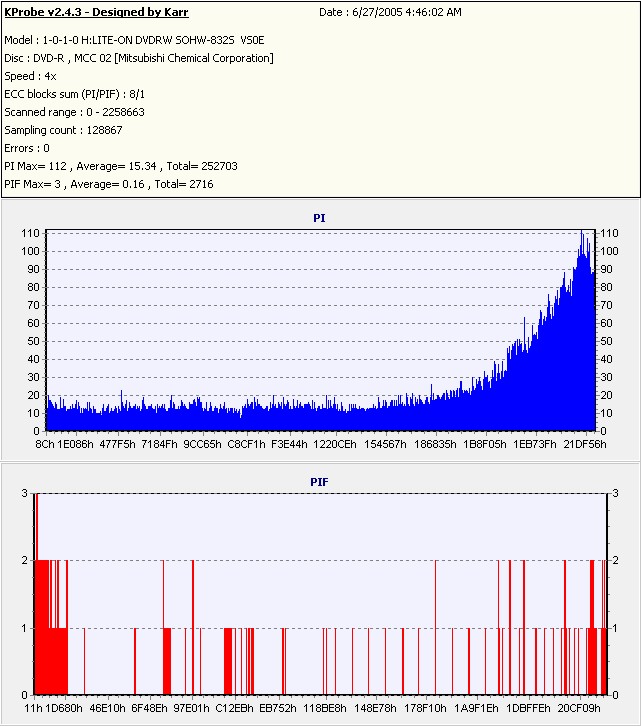The width and height of the screenshot is (641, 726).
Task: Click the PIF spike reaching 3 at left
Action: (x=36, y=528)
